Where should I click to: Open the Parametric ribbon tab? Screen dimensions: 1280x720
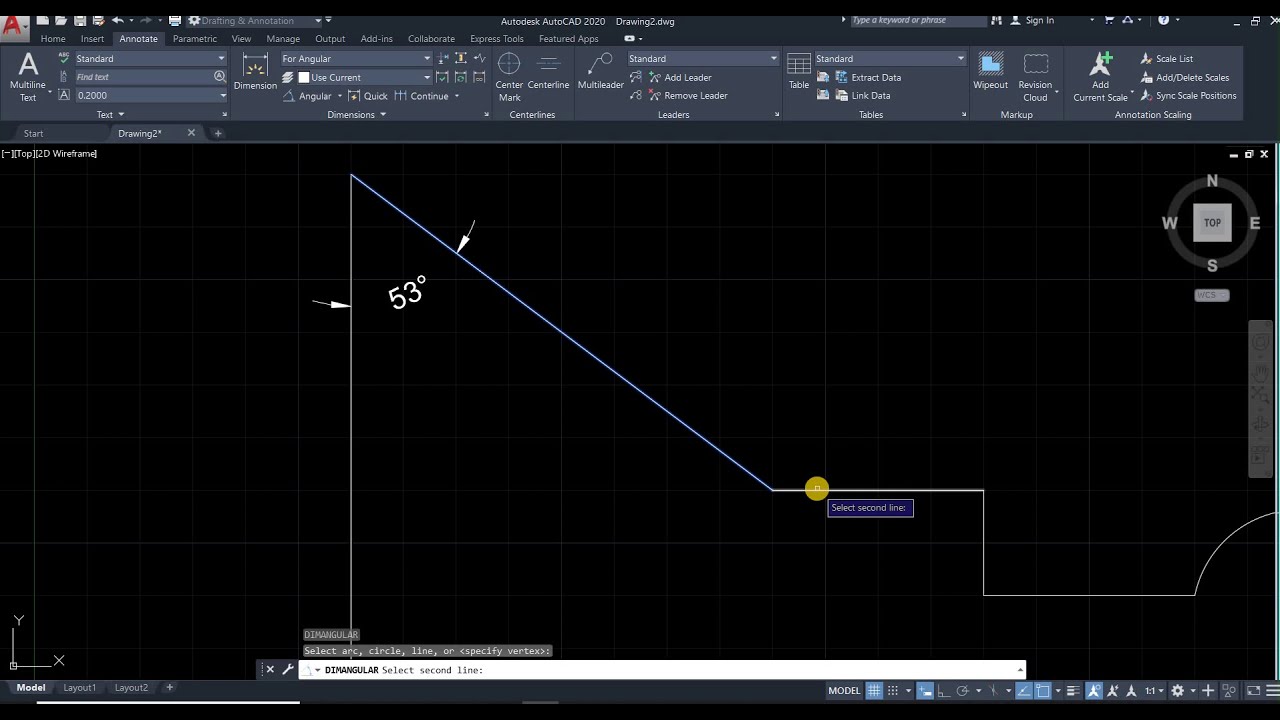[194, 39]
